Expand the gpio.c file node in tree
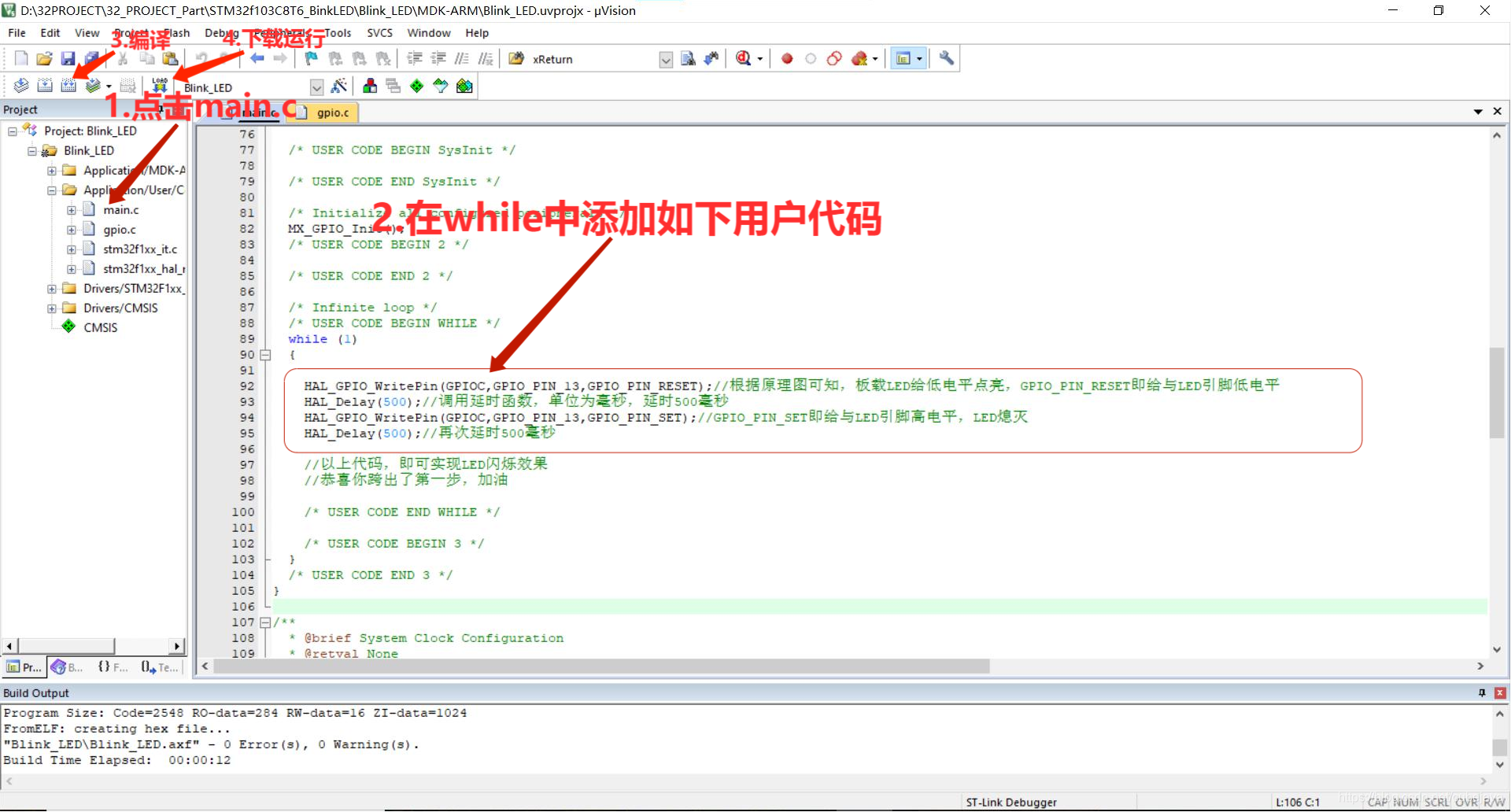Image resolution: width=1511 pixels, height=812 pixels. 72,230
